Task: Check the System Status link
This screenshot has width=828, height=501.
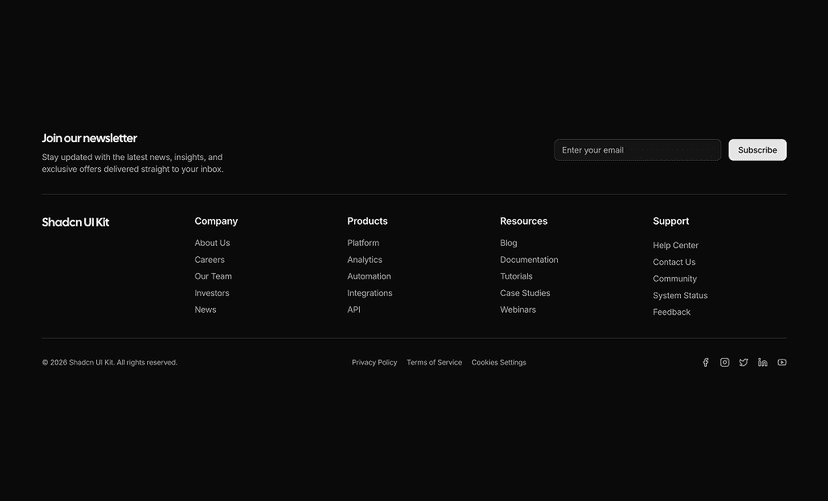Action: [680, 296]
